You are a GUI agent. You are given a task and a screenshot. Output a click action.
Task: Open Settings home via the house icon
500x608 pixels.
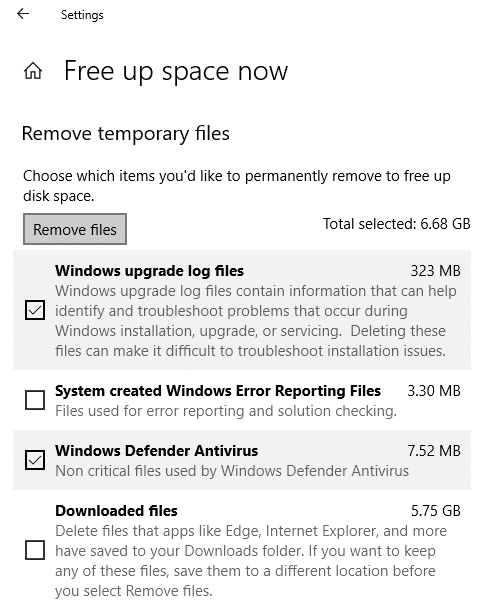pyautogui.click(x=33, y=71)
